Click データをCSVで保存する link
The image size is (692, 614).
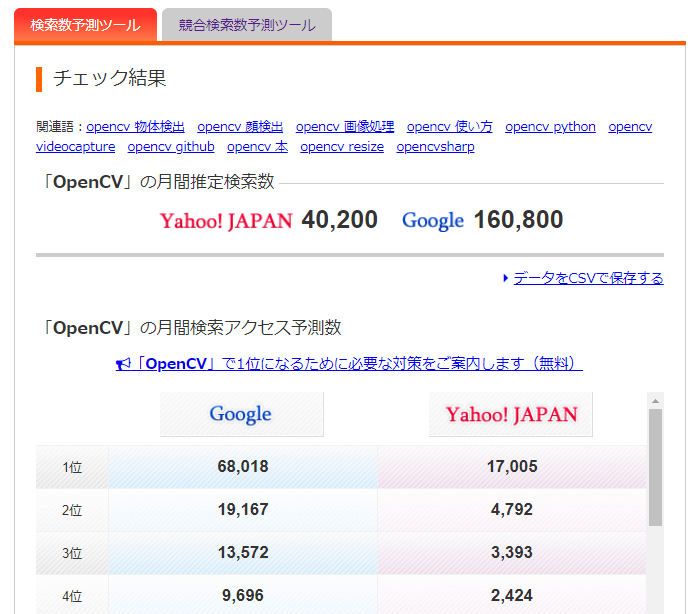pyautogui.click(x=588, y=278)
